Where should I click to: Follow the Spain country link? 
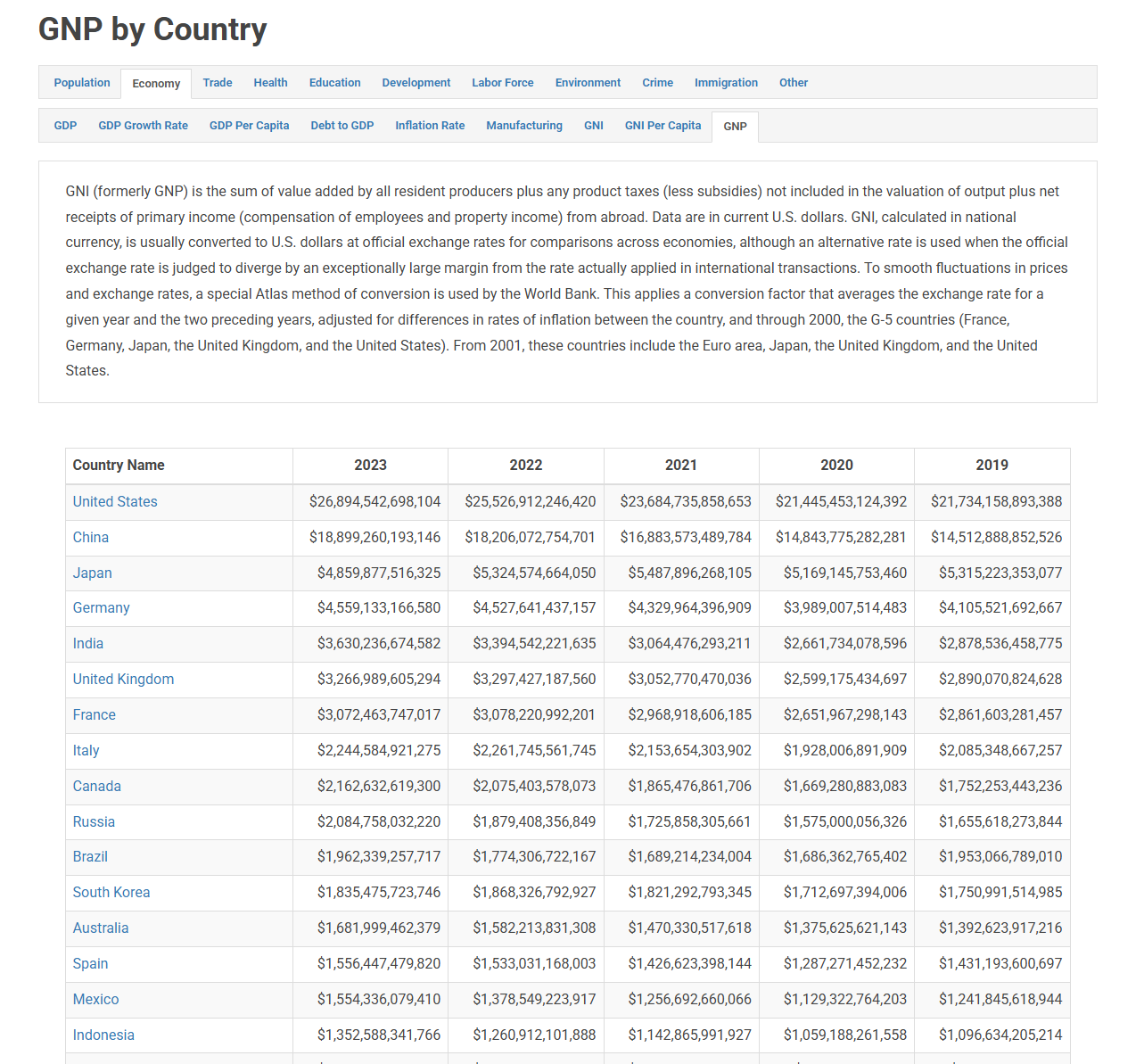(x=91, y=963)
